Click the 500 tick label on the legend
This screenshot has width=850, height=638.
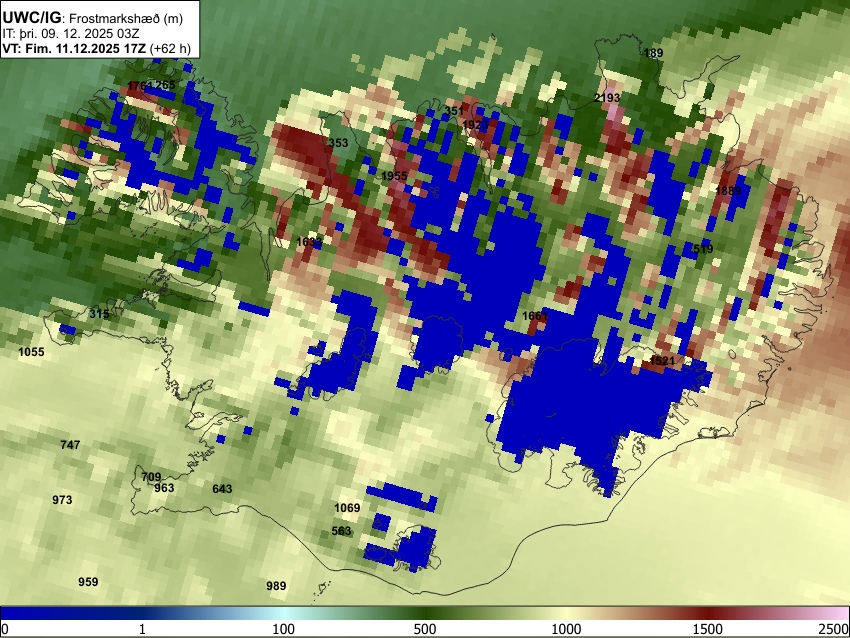click(425, 629)
